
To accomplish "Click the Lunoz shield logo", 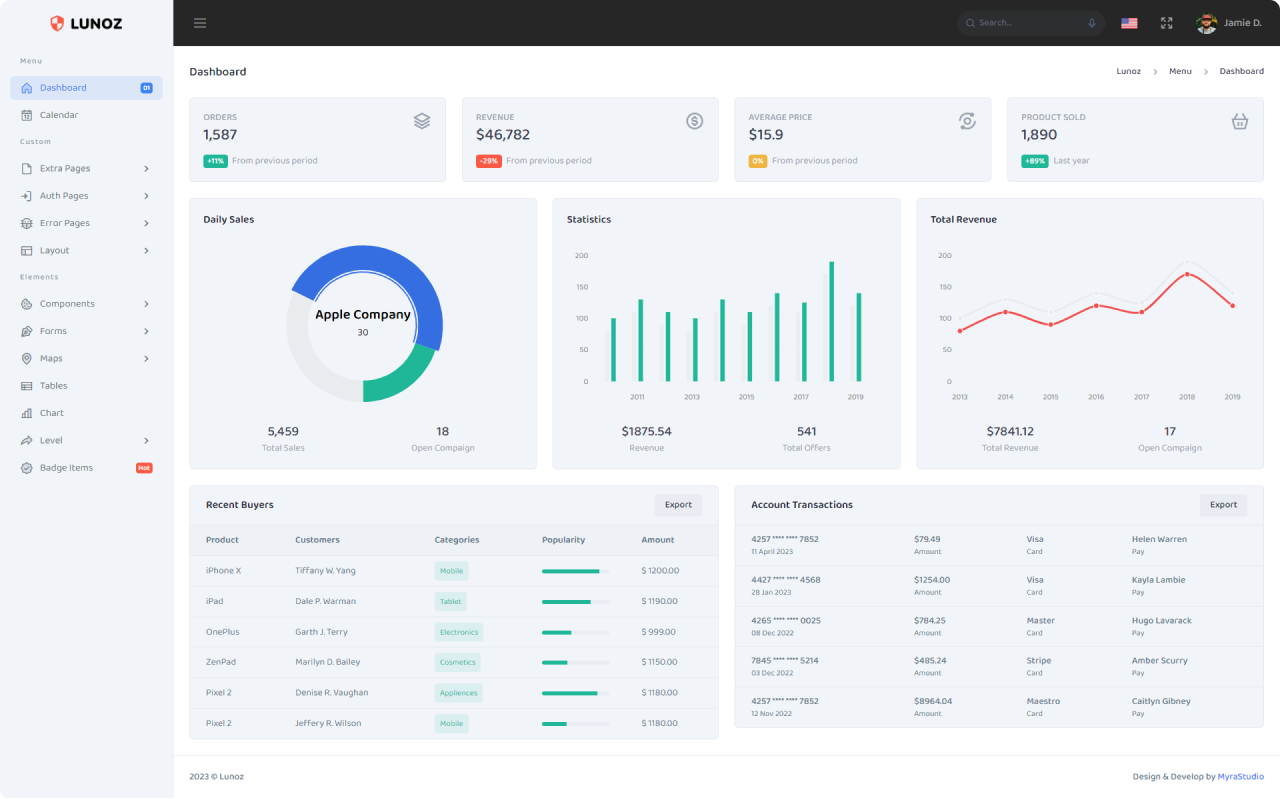I will click(57, 23).
